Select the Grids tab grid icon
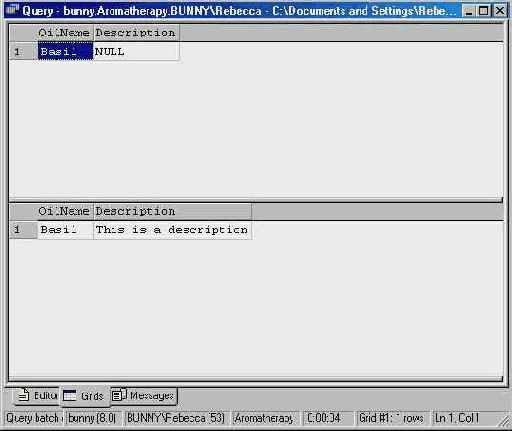 [70, 396]
